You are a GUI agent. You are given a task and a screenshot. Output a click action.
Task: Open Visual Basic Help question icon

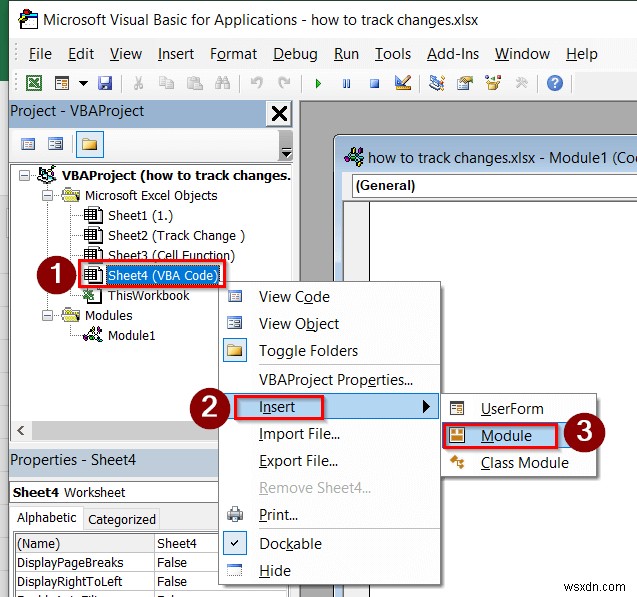tap(555, 83)
